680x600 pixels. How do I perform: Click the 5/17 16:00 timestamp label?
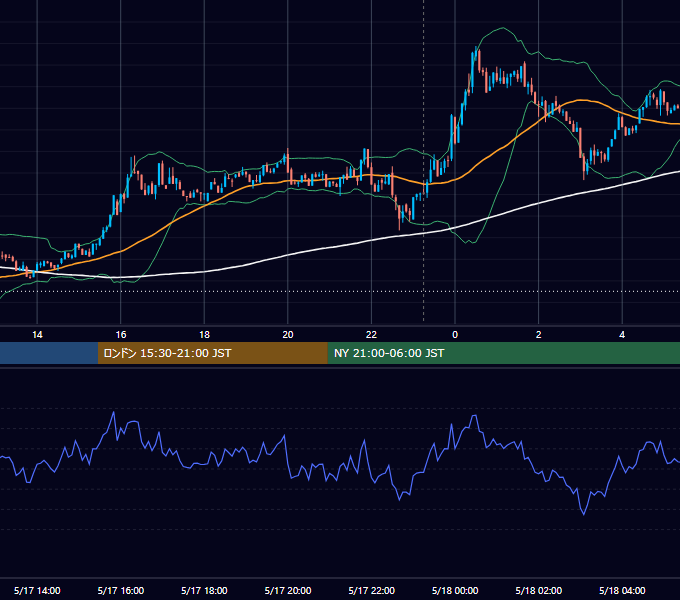point(121,590)
